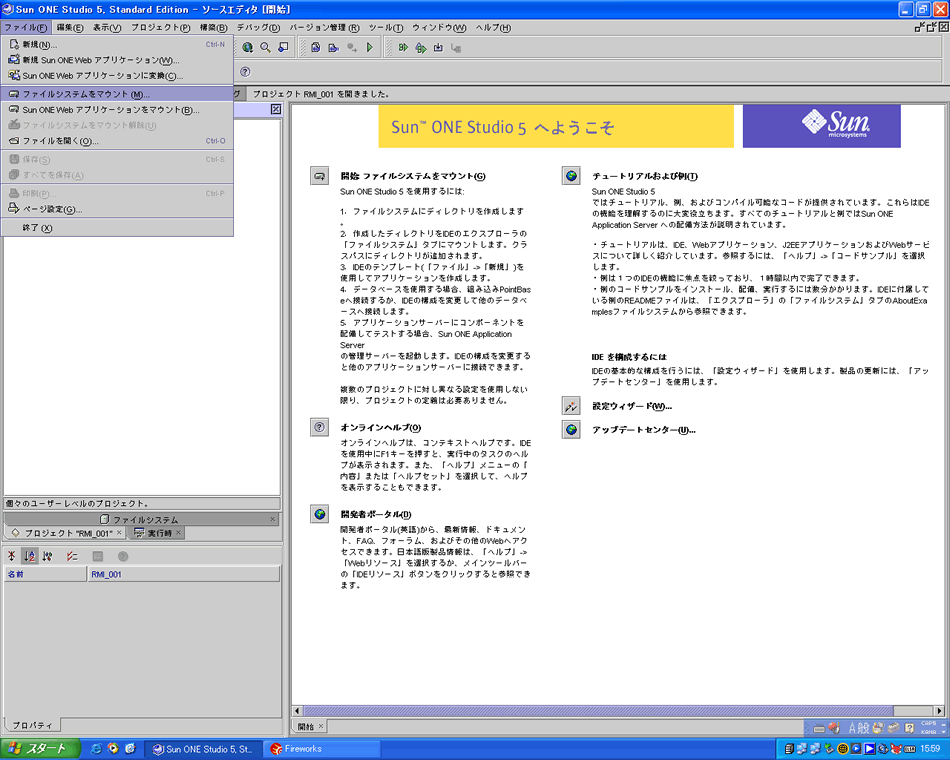
Task: Click the help question mark toolbar icon
Action: click(245, 72)
